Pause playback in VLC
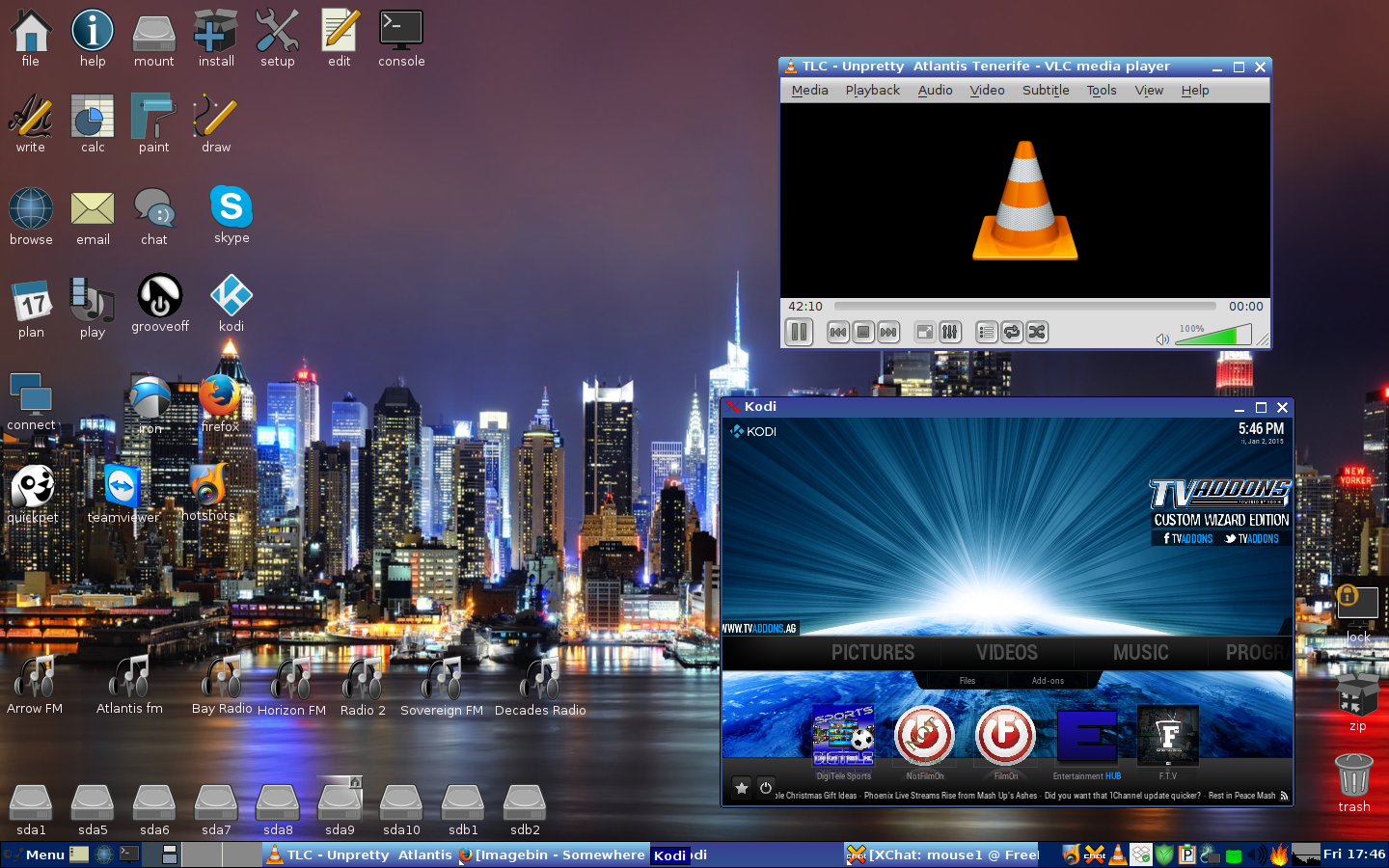 tap(799, 333)
